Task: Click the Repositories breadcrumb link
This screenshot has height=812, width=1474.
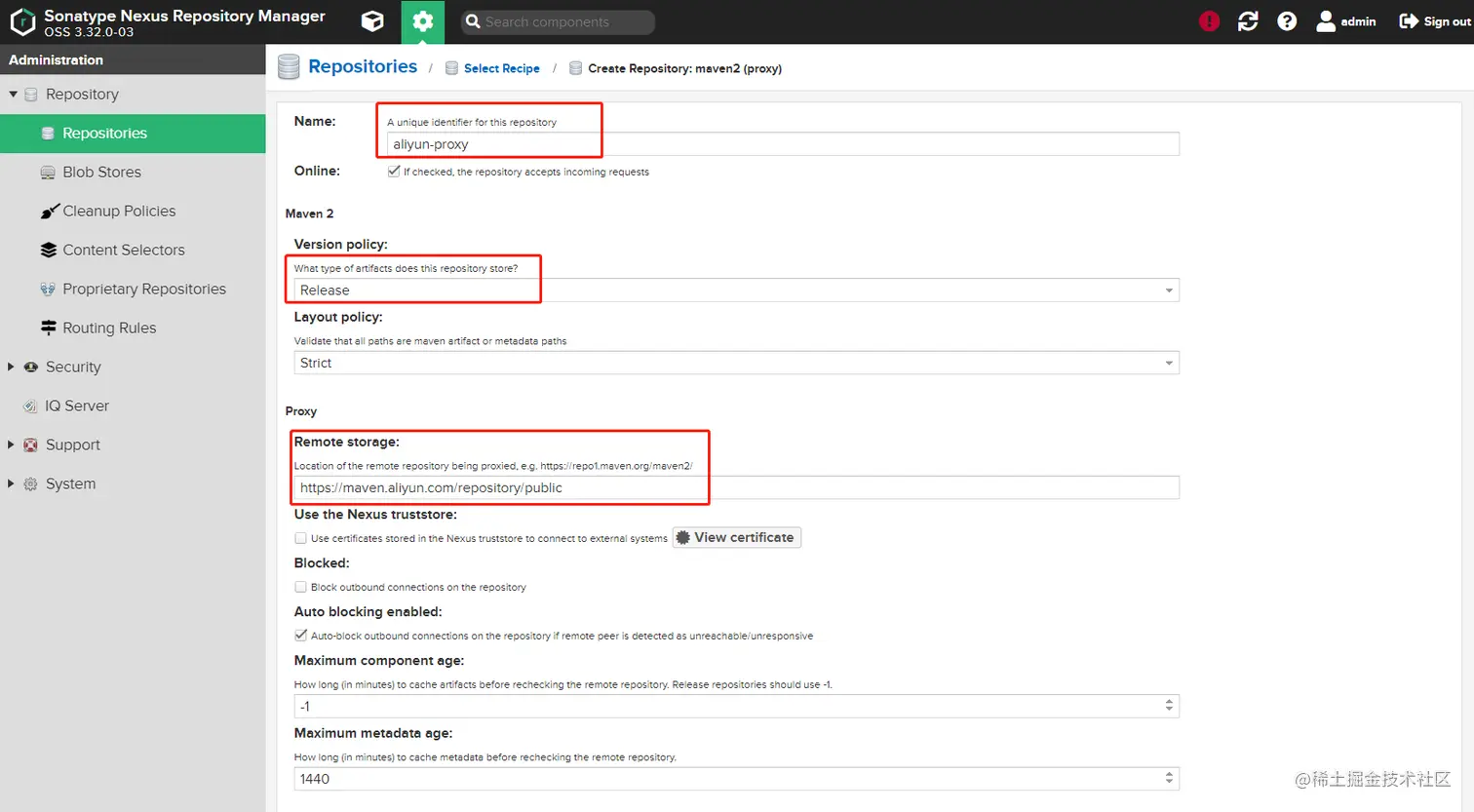Action: click(x=363, y=66)
